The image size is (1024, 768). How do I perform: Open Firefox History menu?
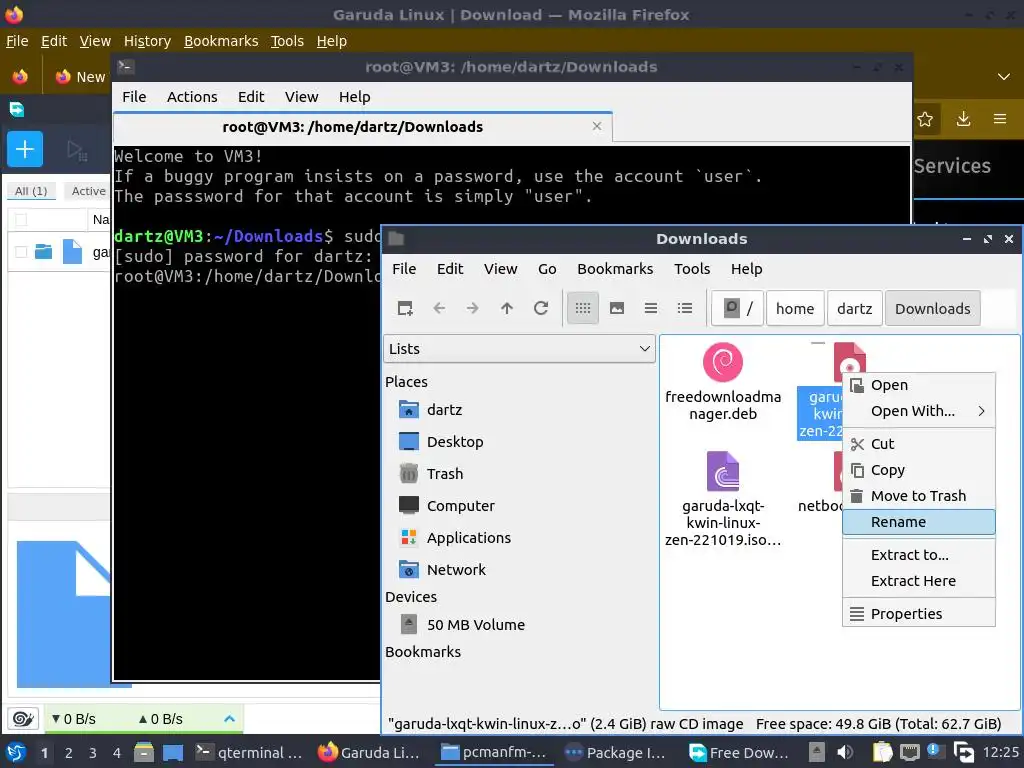[x=147, y=41]
